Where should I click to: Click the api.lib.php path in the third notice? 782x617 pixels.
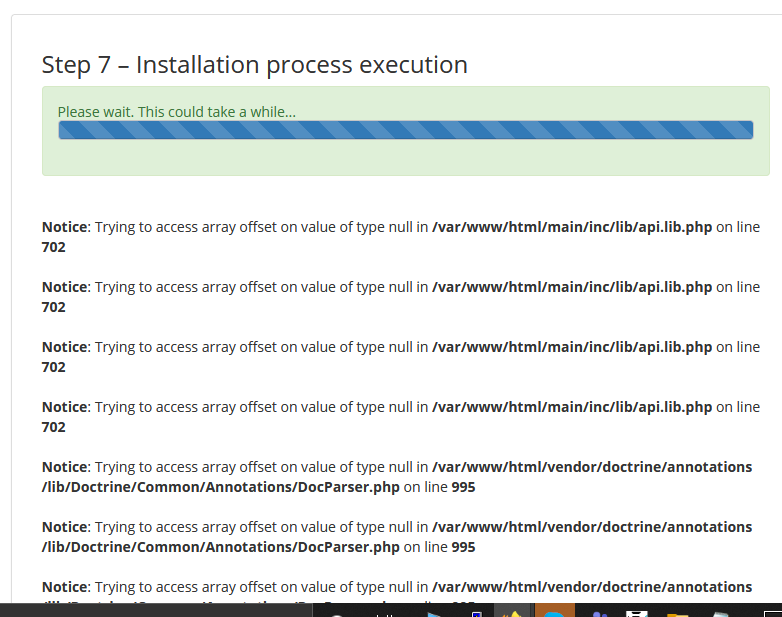point(571,347)
